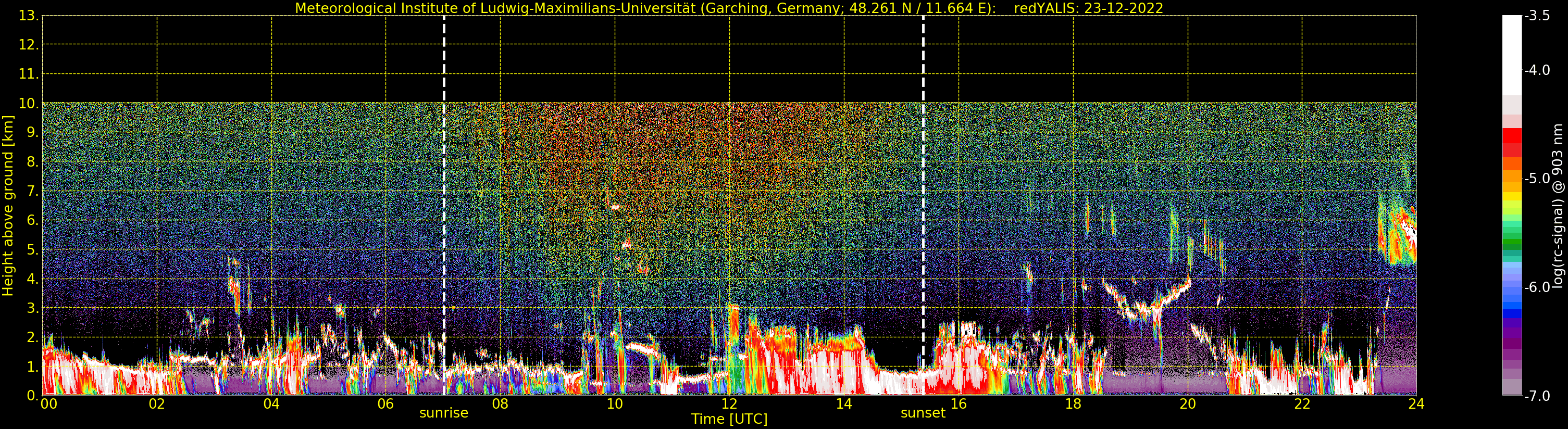Screen dimensions: 1568x429
Task: Click the '5.' height tick label
Action: click(33, 249)
